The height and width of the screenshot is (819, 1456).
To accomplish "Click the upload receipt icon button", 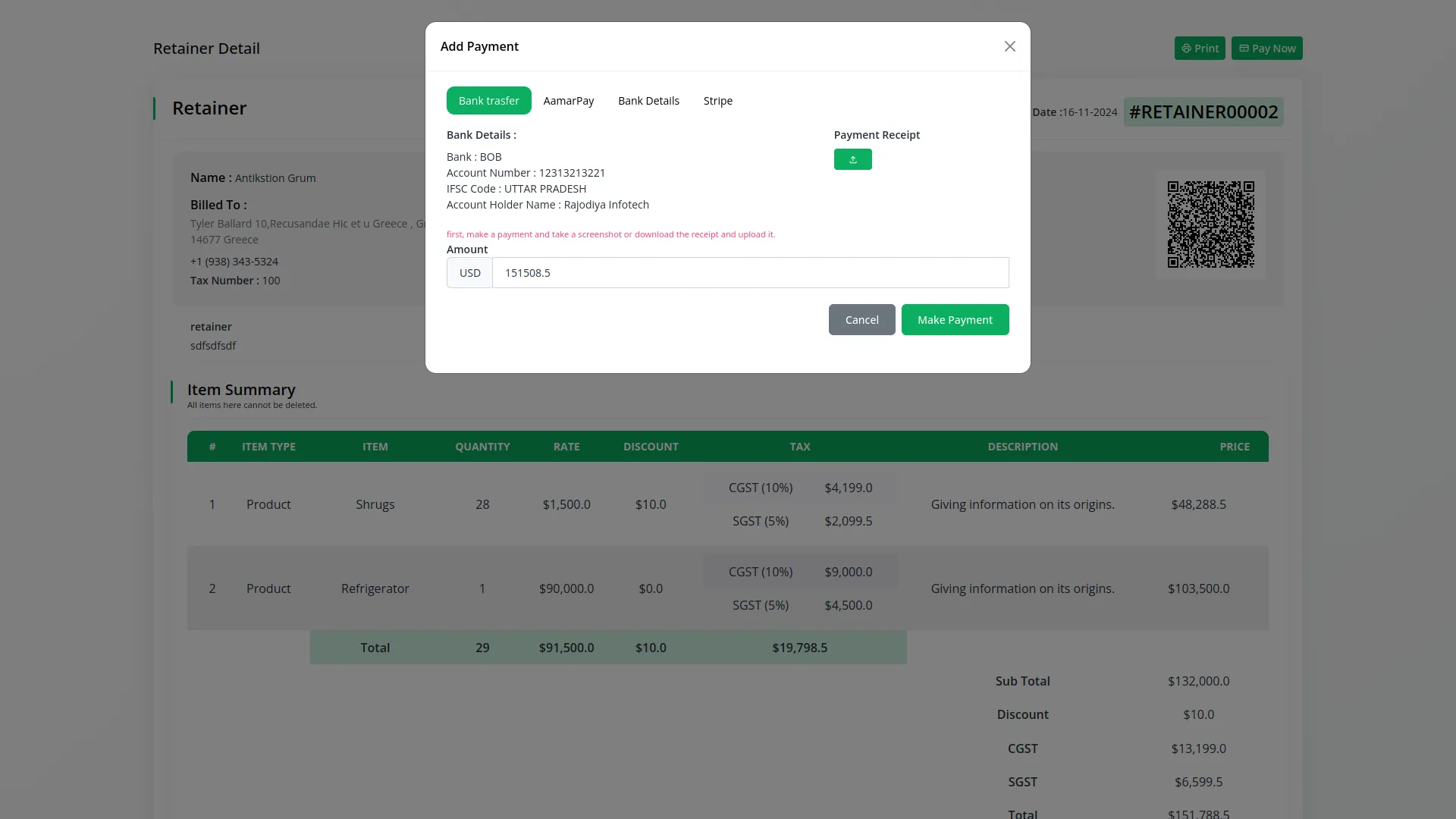I will click(852, 159).
